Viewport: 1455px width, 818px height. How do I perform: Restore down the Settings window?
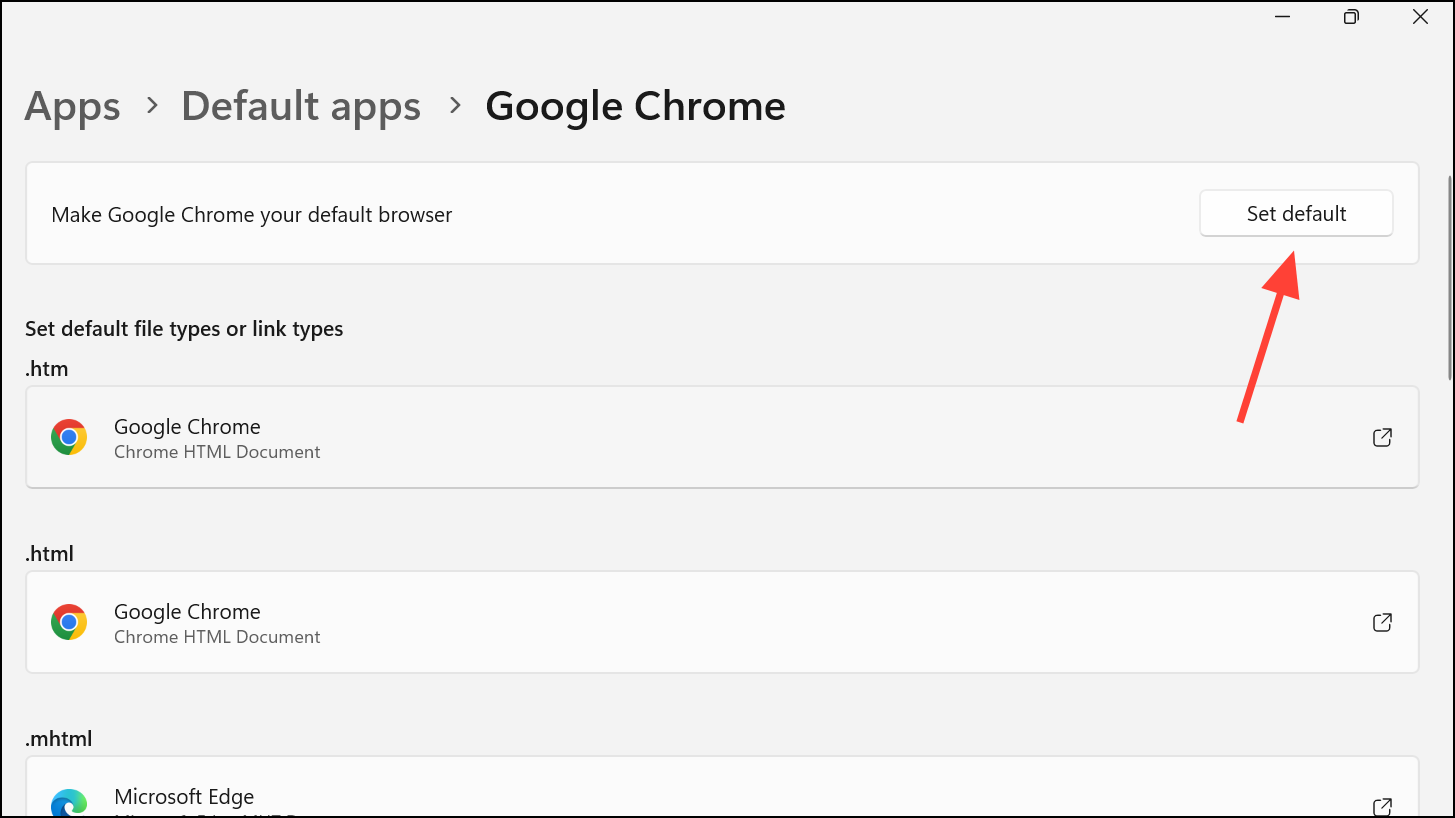coord(1351,16)
